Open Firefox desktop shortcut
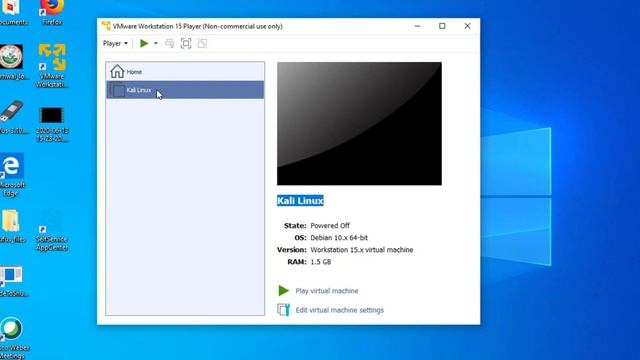The image size is (640, 360). (52, 12)
